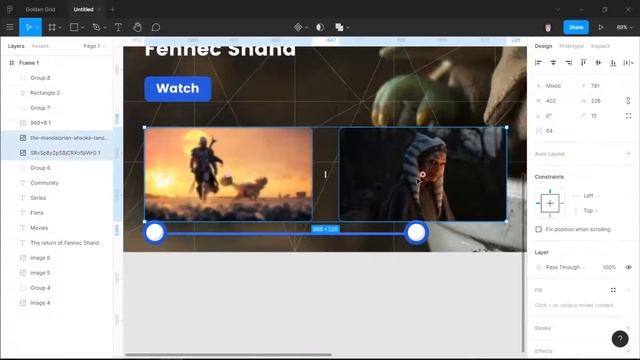This screenshot has height=360, width=640.
Task: Select the Comment tool
Action: (156, 27)
